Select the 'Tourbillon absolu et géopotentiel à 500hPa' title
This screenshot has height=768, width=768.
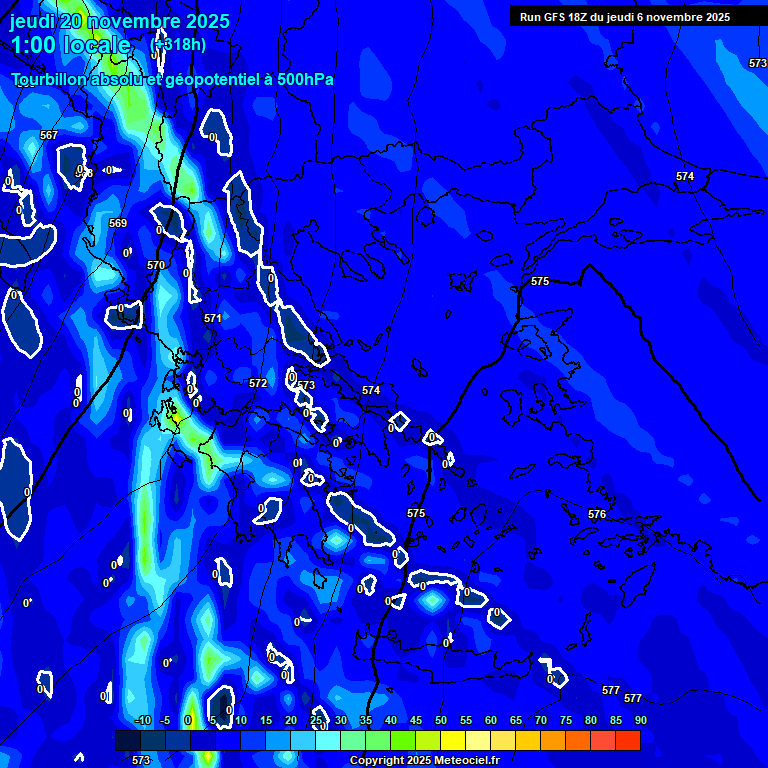[173, 80]
